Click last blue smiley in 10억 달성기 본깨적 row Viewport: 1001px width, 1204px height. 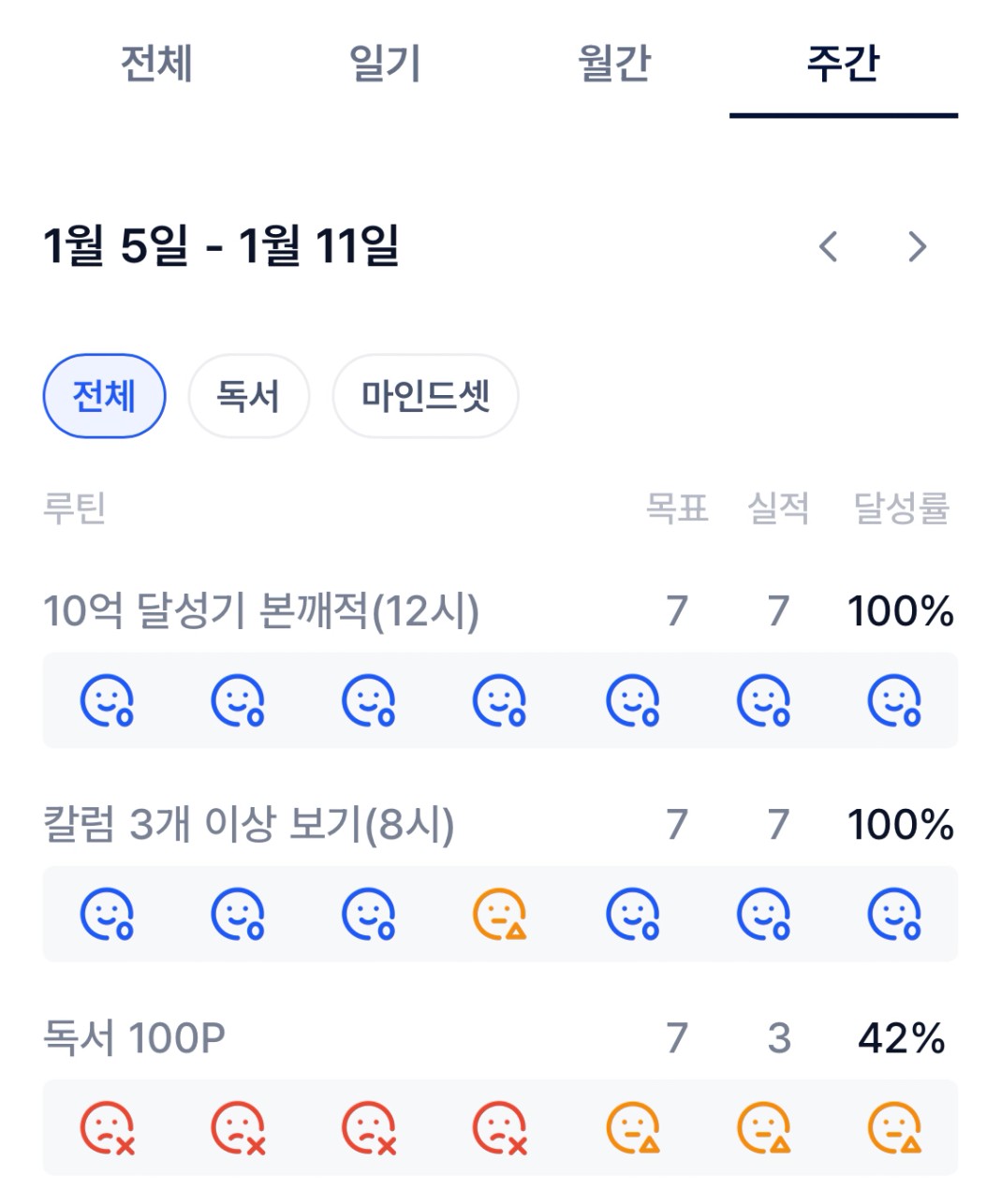click(x=894, y=700)
